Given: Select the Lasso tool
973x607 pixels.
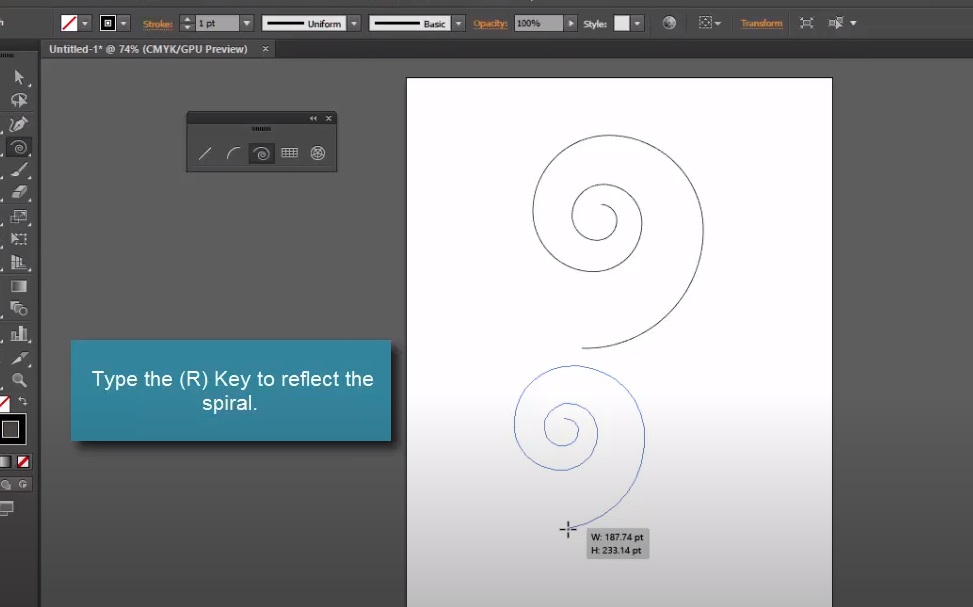Looking at the screenshot, I should pyautogui.click(x=19, y=100).
